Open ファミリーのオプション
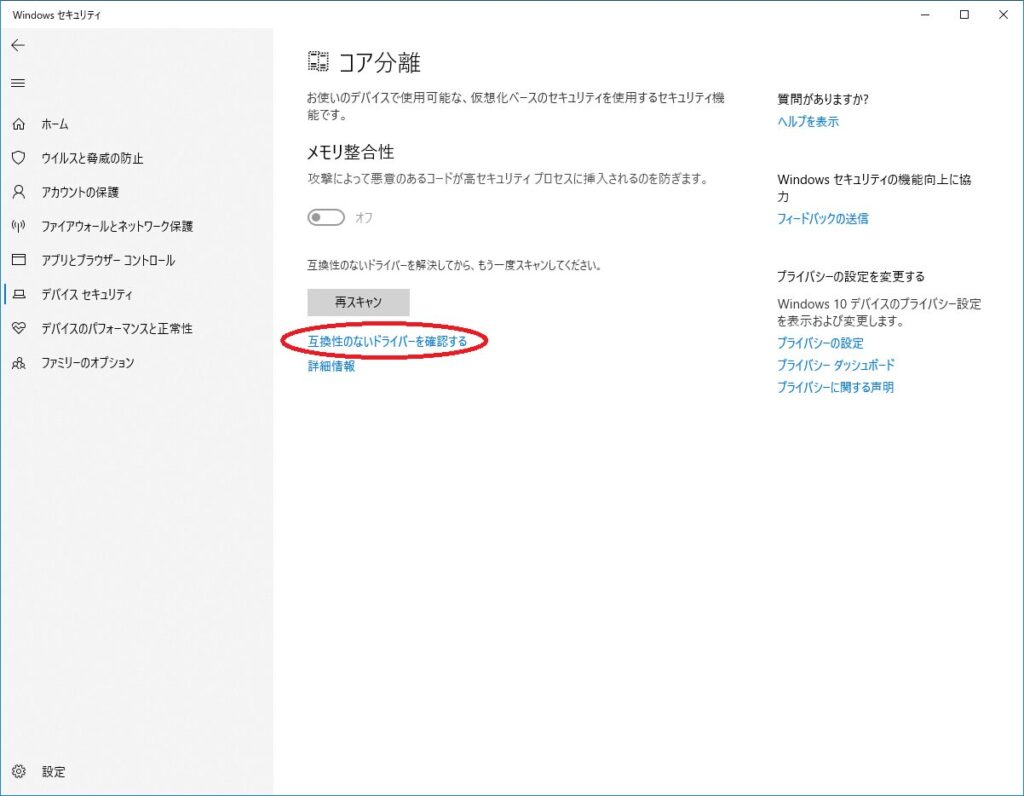The height and width of the screenshot is (796, 1024). tap(88, 362)
